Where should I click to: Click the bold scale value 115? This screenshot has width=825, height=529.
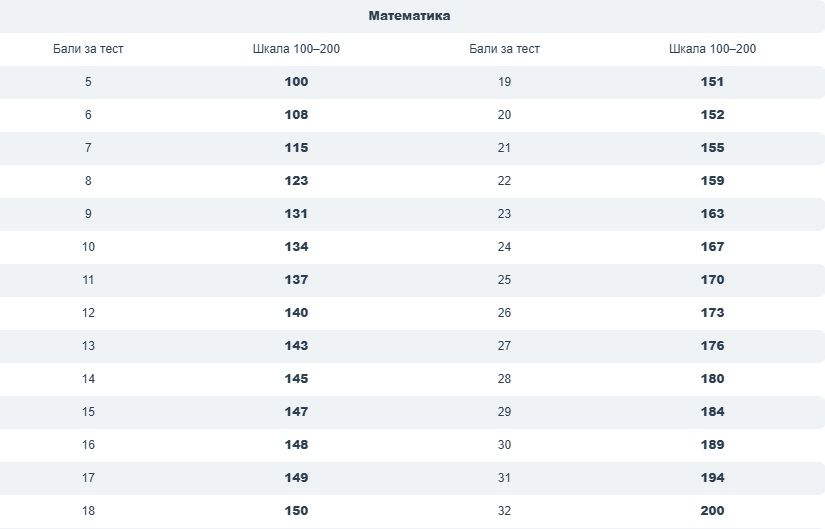click(296, 148)
